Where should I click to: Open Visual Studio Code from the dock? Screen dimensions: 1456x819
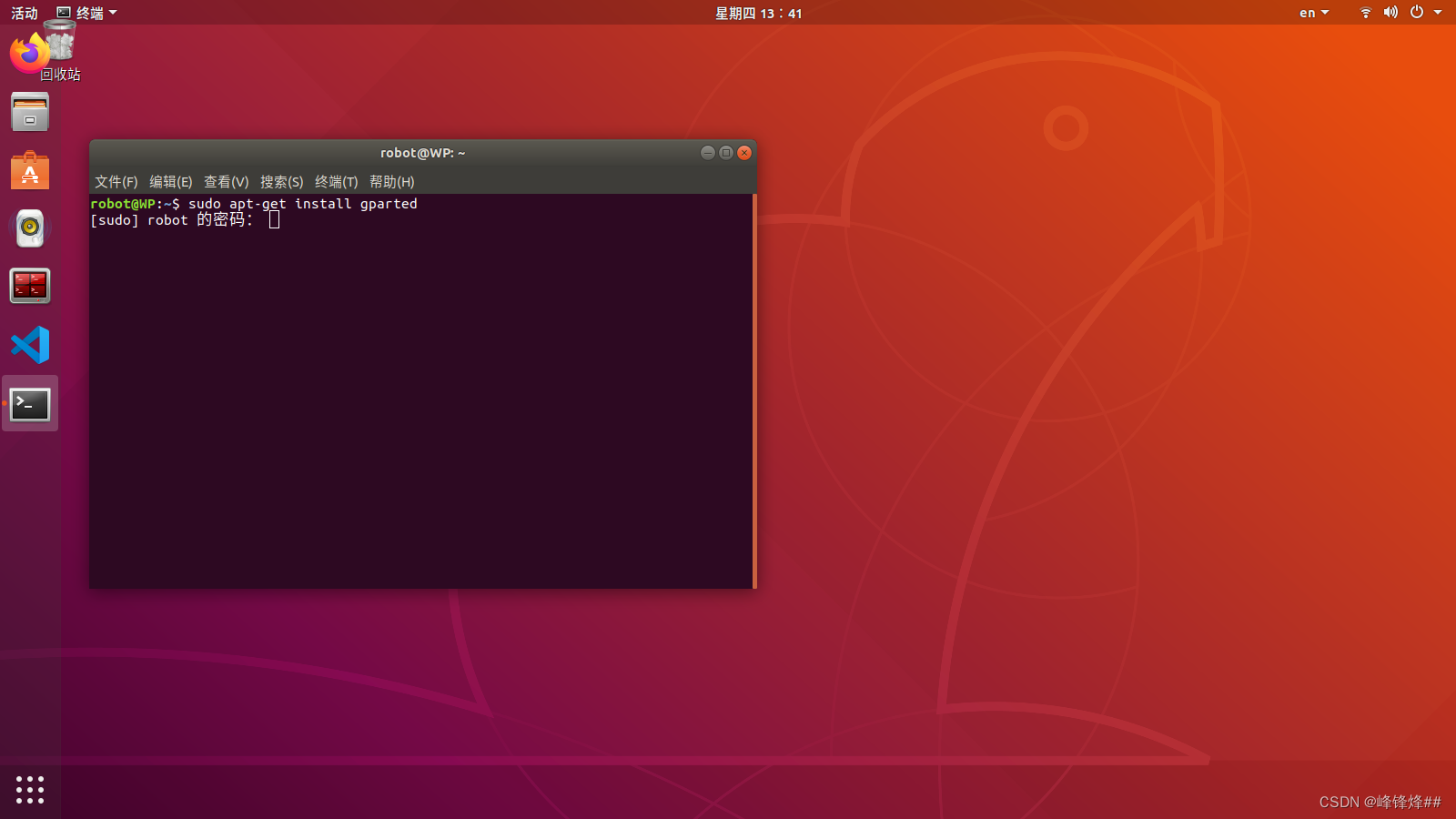click(x=30, y=345)
